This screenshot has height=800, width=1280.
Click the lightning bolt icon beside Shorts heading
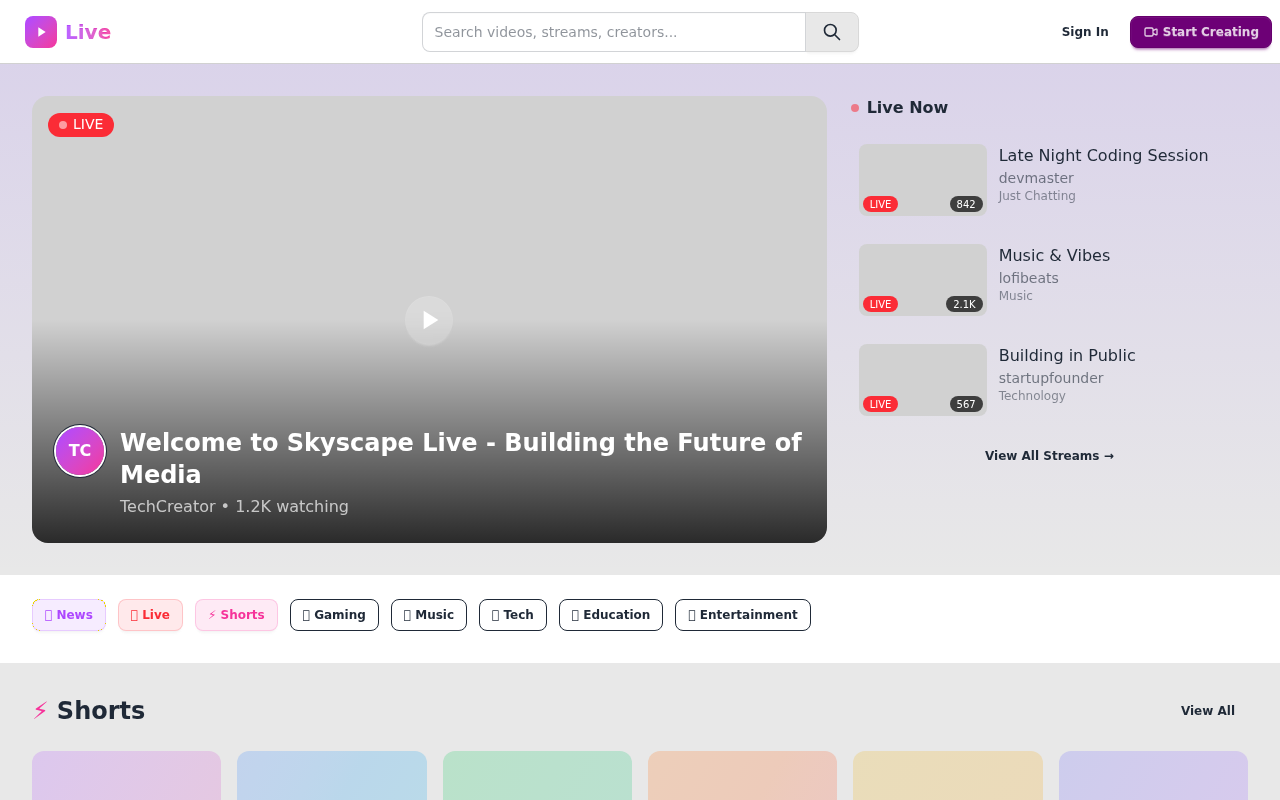(x=39, y=710)
